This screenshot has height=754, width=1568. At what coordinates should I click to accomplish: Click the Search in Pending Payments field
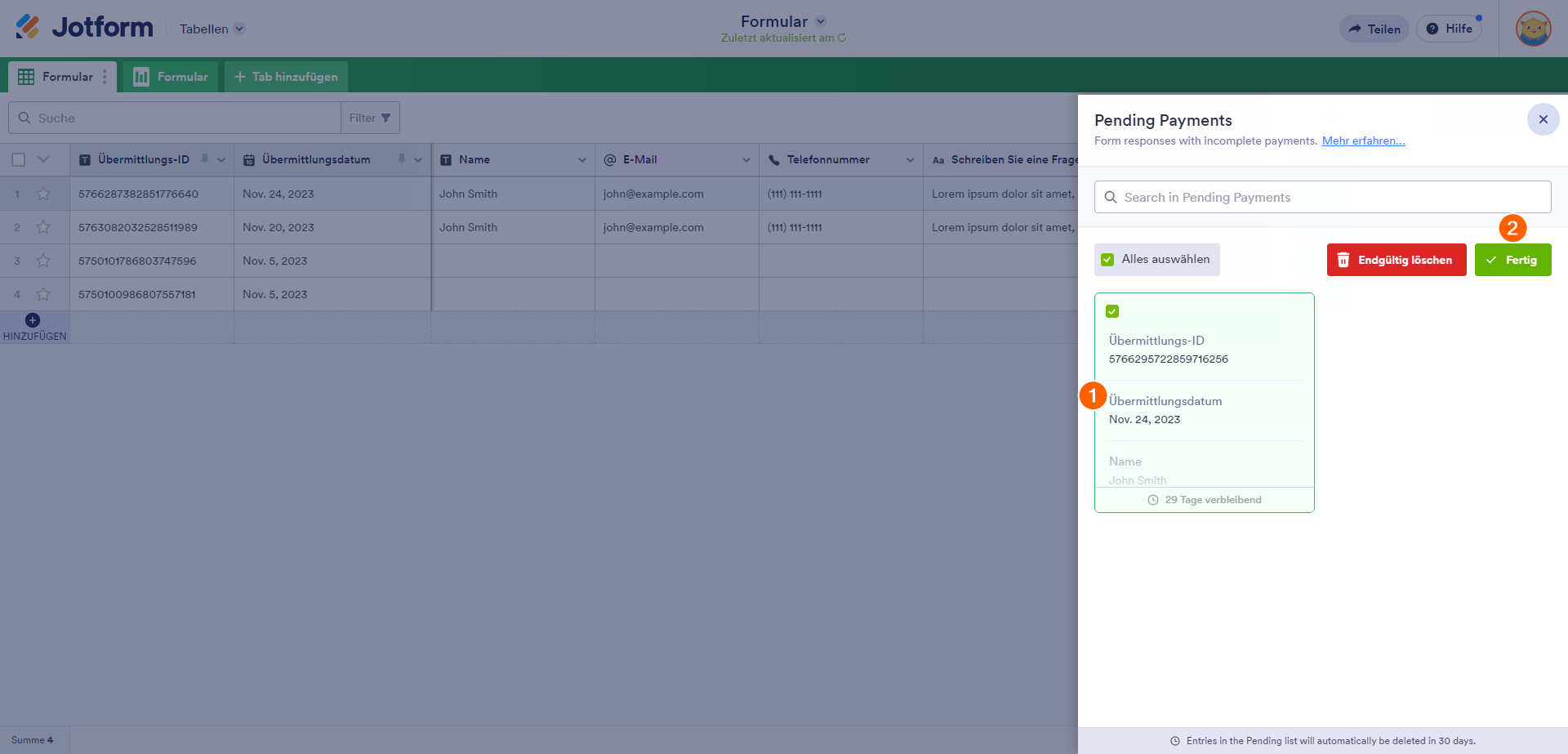(x=1323, y=197)
